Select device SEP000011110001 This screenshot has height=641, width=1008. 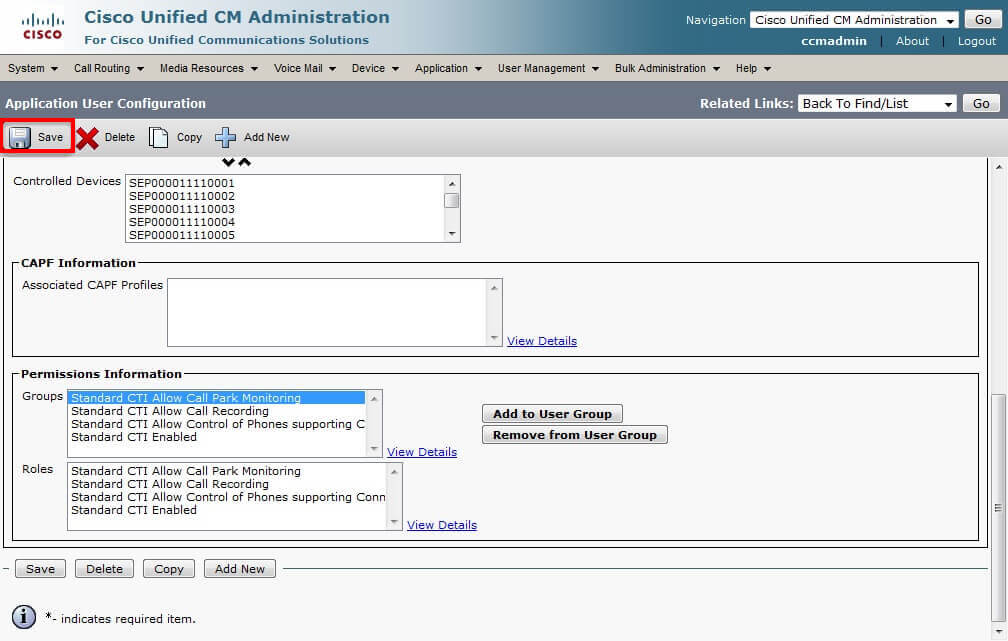(x=182, y=183)
